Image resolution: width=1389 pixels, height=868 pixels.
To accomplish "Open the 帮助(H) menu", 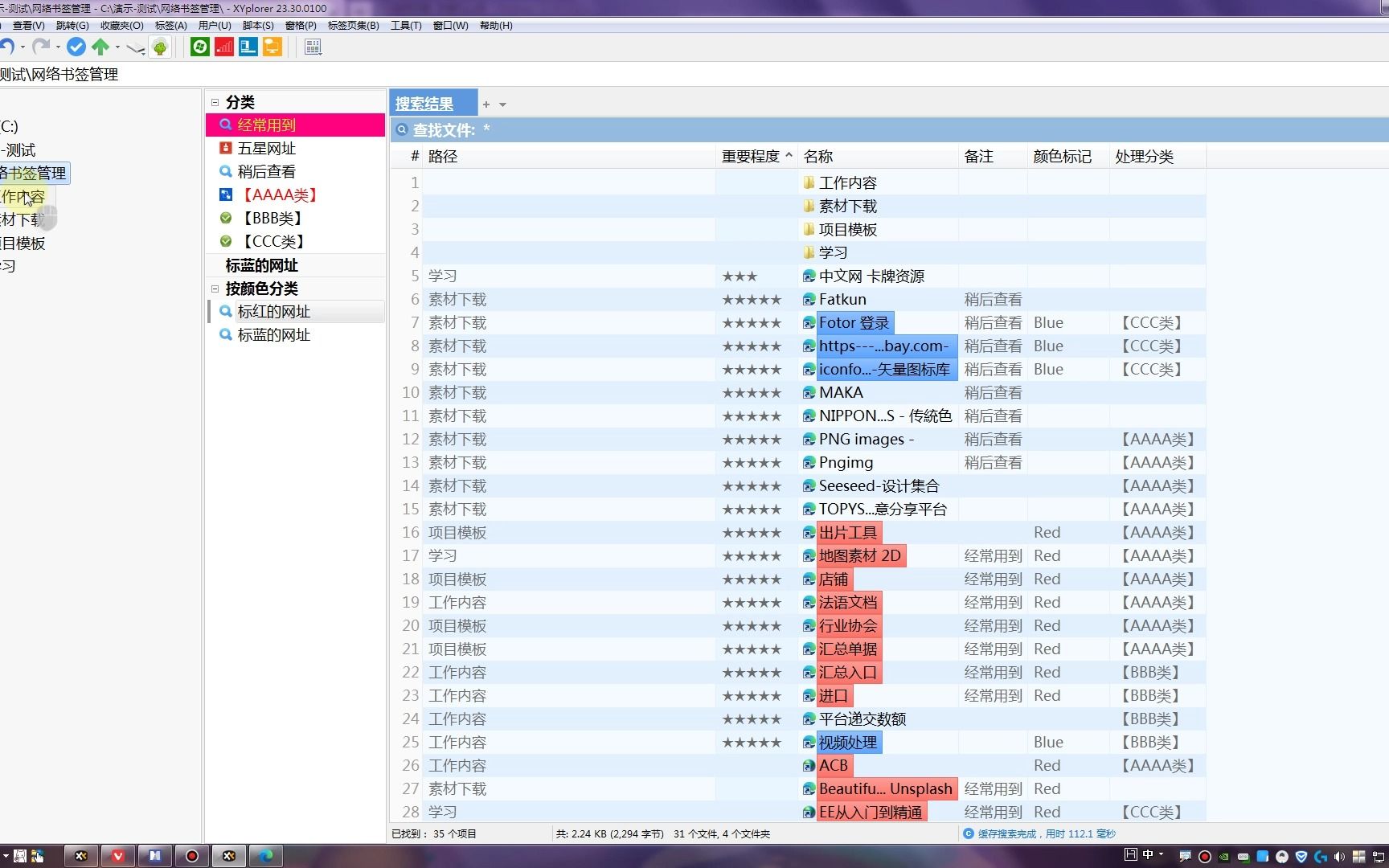I will click(x=496, y=26).
